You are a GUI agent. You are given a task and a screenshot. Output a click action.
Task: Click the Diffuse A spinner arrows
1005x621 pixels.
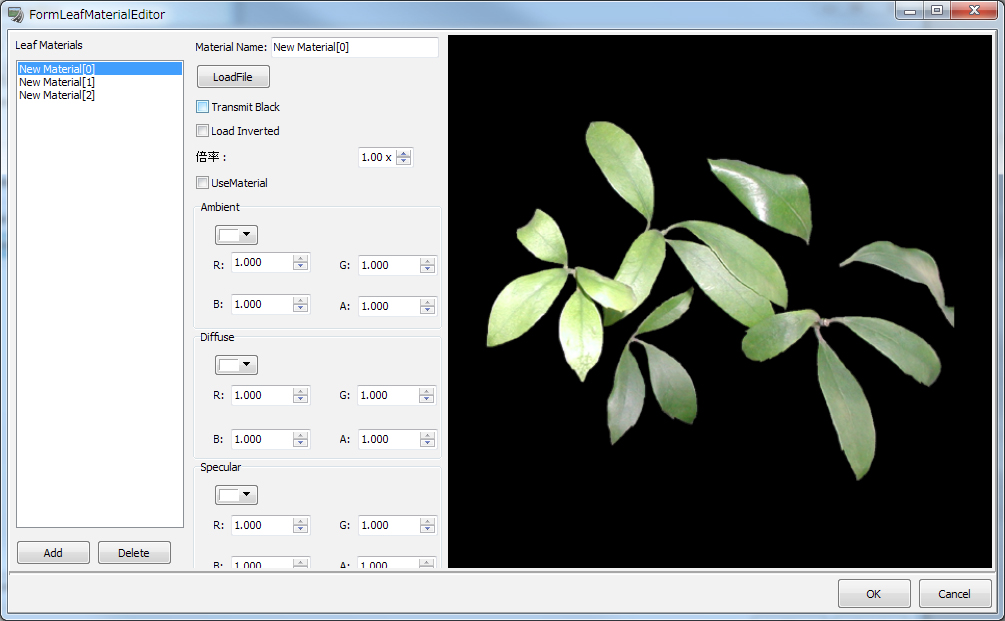click(x=428, y=439)
